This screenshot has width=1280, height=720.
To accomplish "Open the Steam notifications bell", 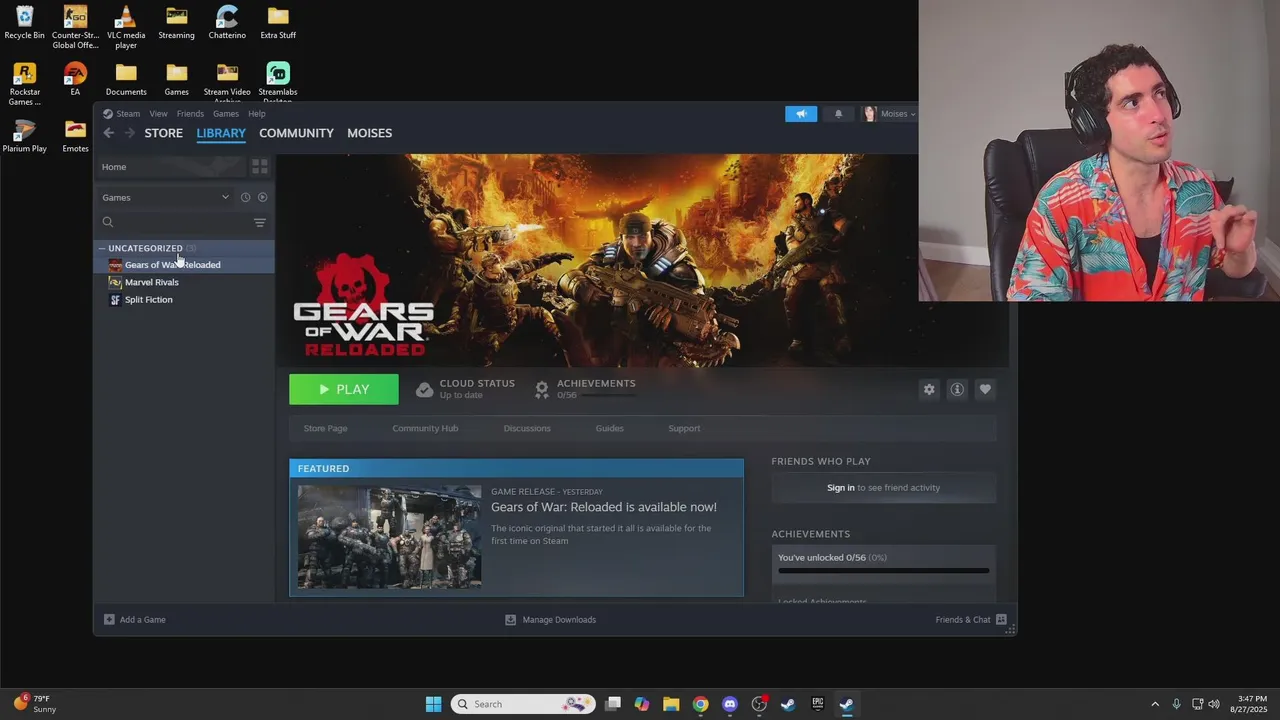I will pyautogui.click(x=838, y=114).
